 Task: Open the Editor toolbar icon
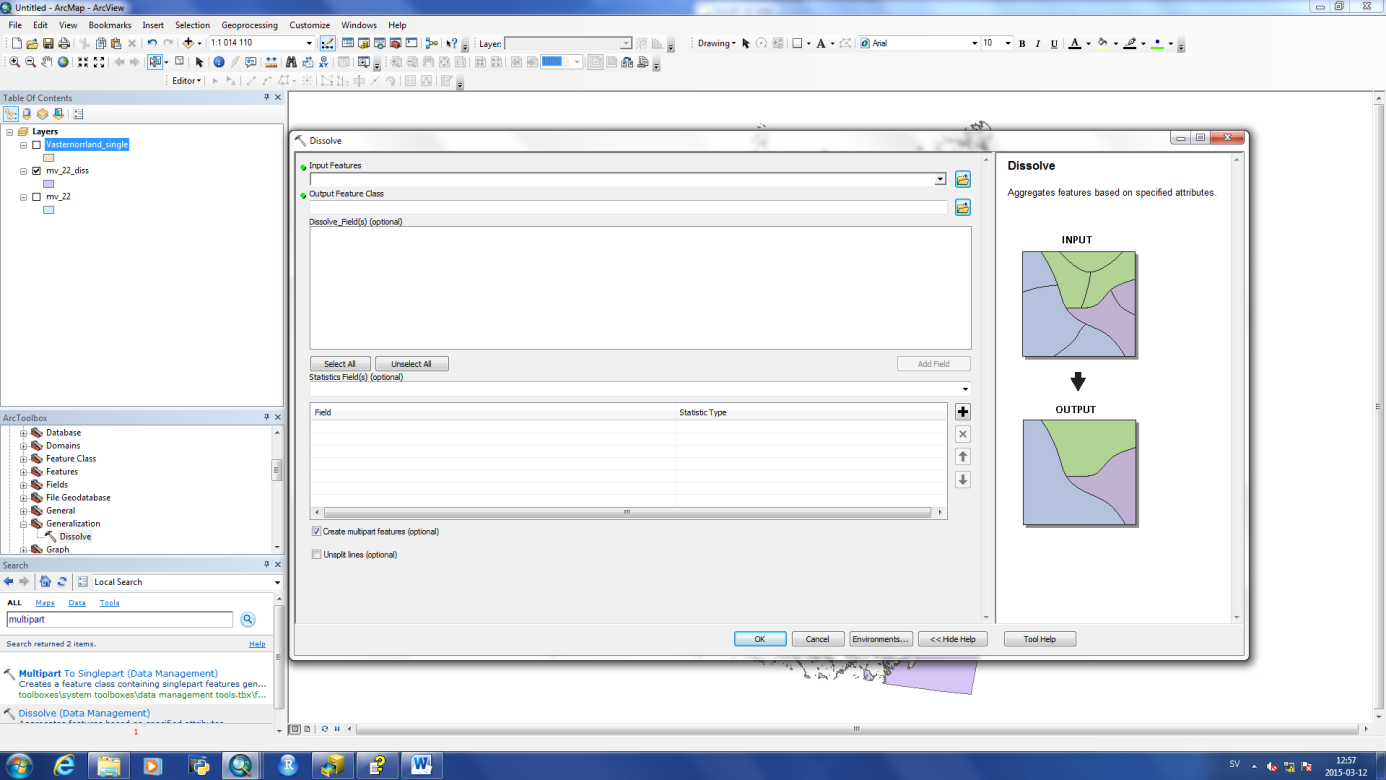click(x=328, y=43)
